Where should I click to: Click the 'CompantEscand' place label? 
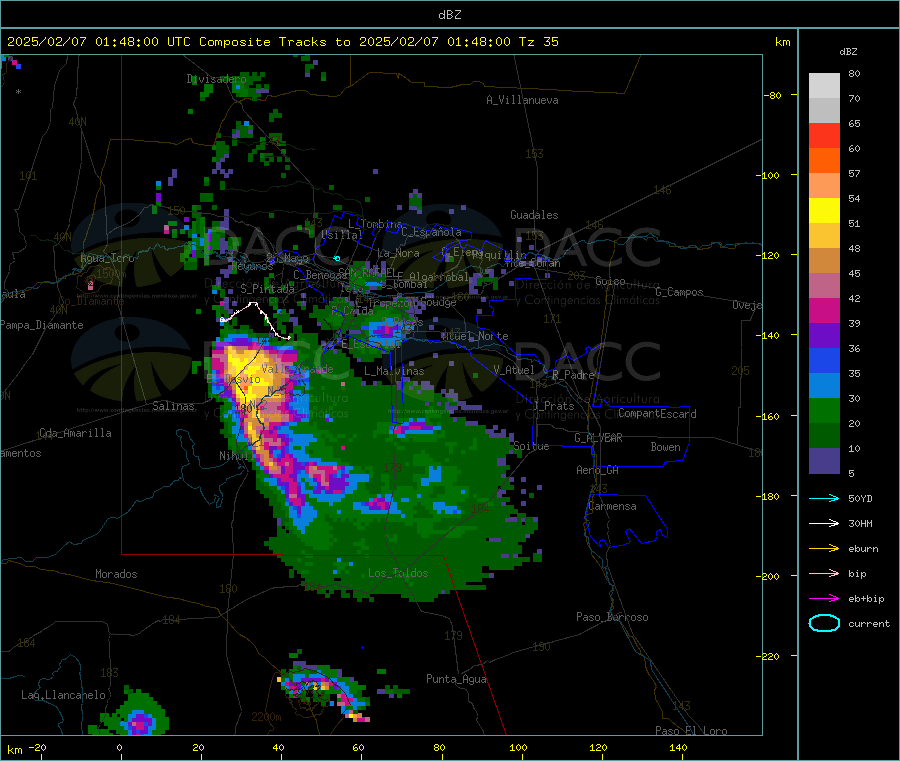pos(657,414)
